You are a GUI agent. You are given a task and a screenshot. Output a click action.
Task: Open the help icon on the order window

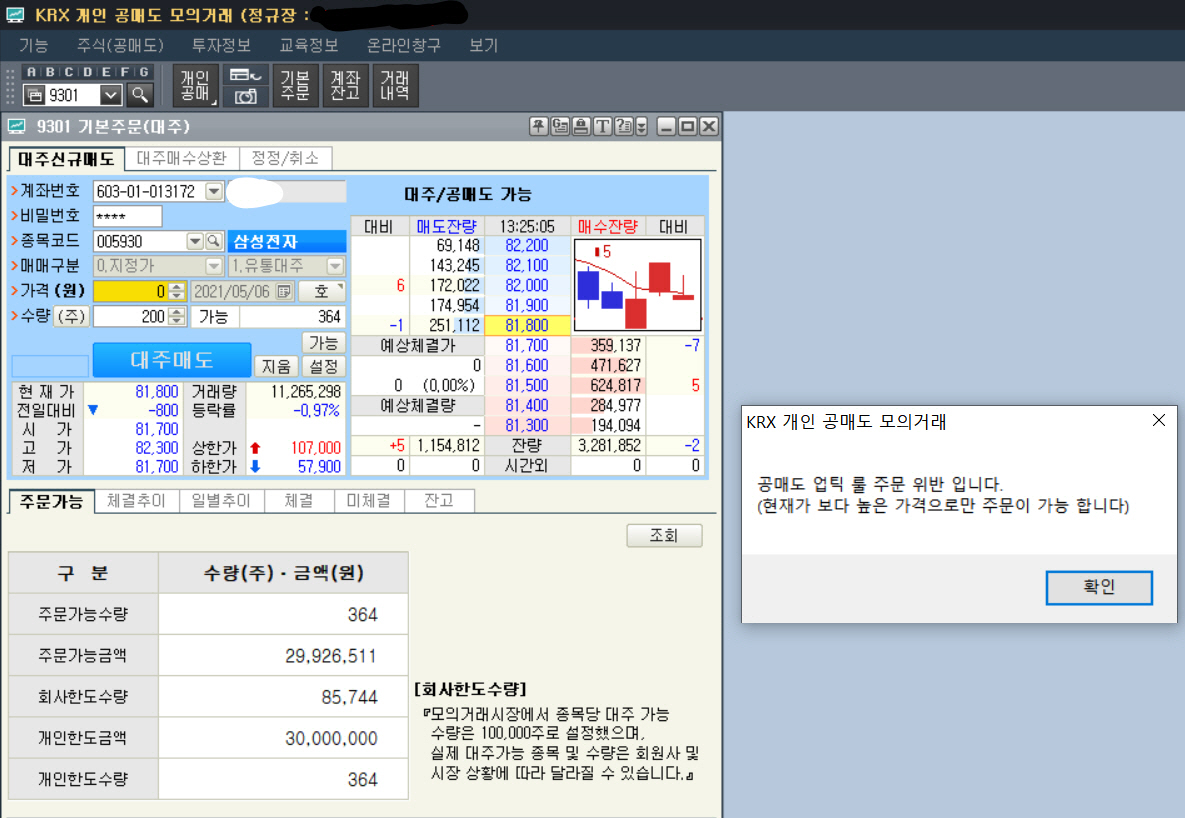point(623,126)
